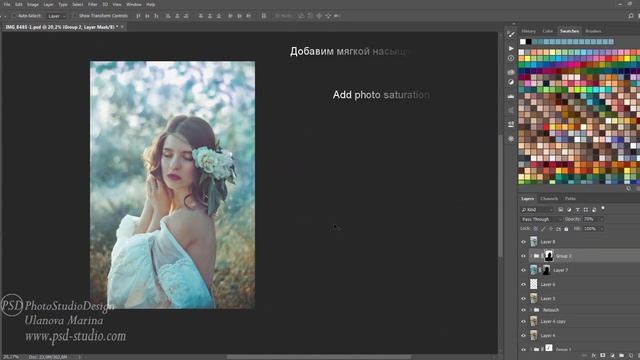Open the Select menu
This screenshot has height=360, width=640.
click(78, 4)
